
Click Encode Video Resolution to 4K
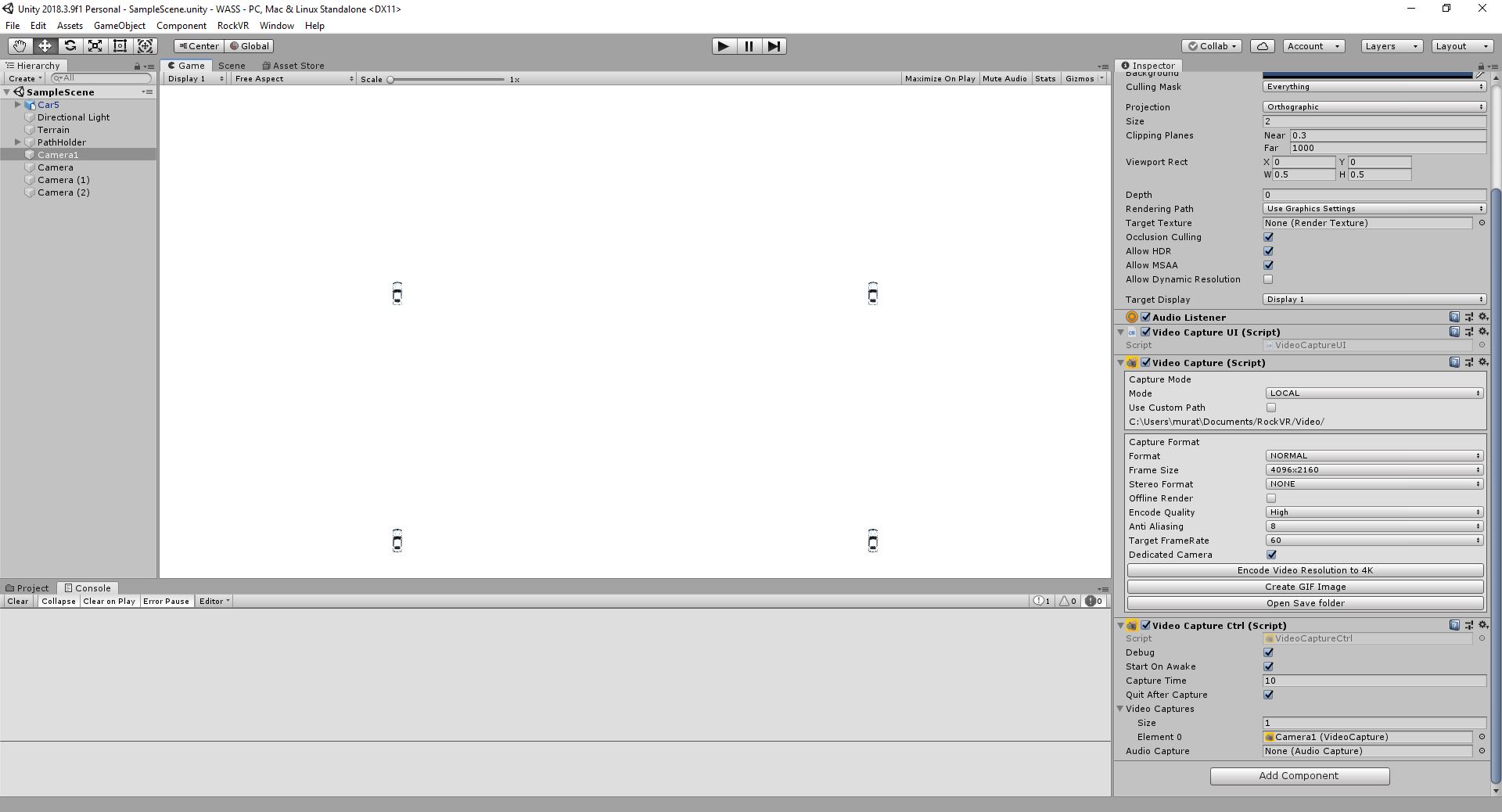point(1304,570)
